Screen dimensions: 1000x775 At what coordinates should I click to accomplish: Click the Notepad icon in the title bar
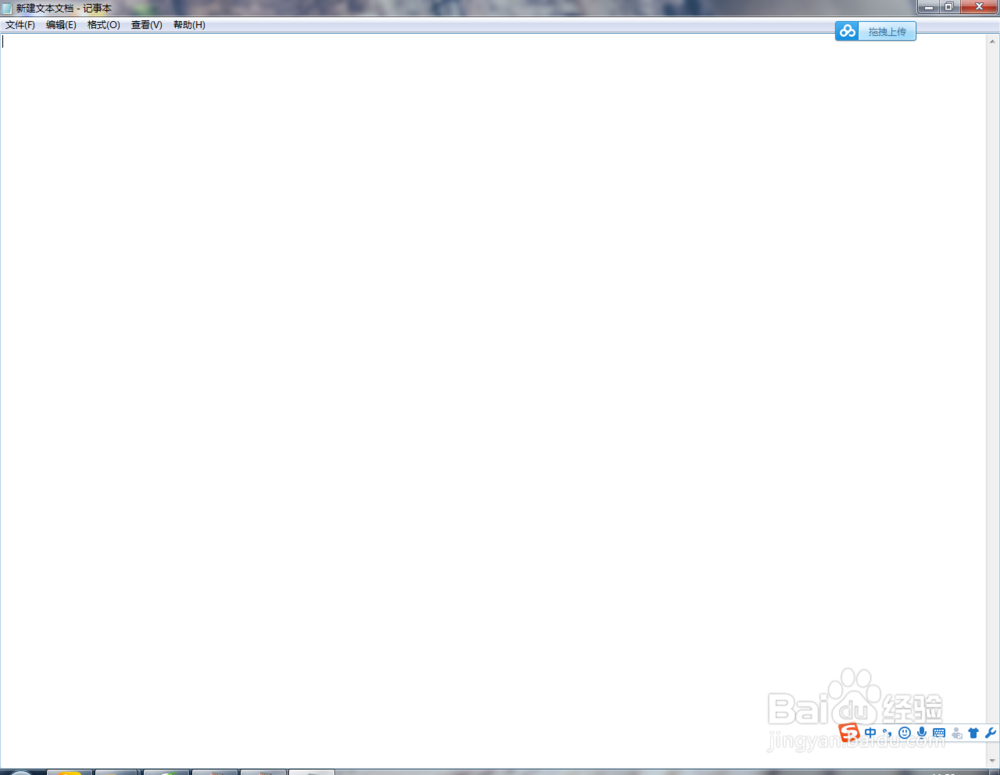(7, 8)
